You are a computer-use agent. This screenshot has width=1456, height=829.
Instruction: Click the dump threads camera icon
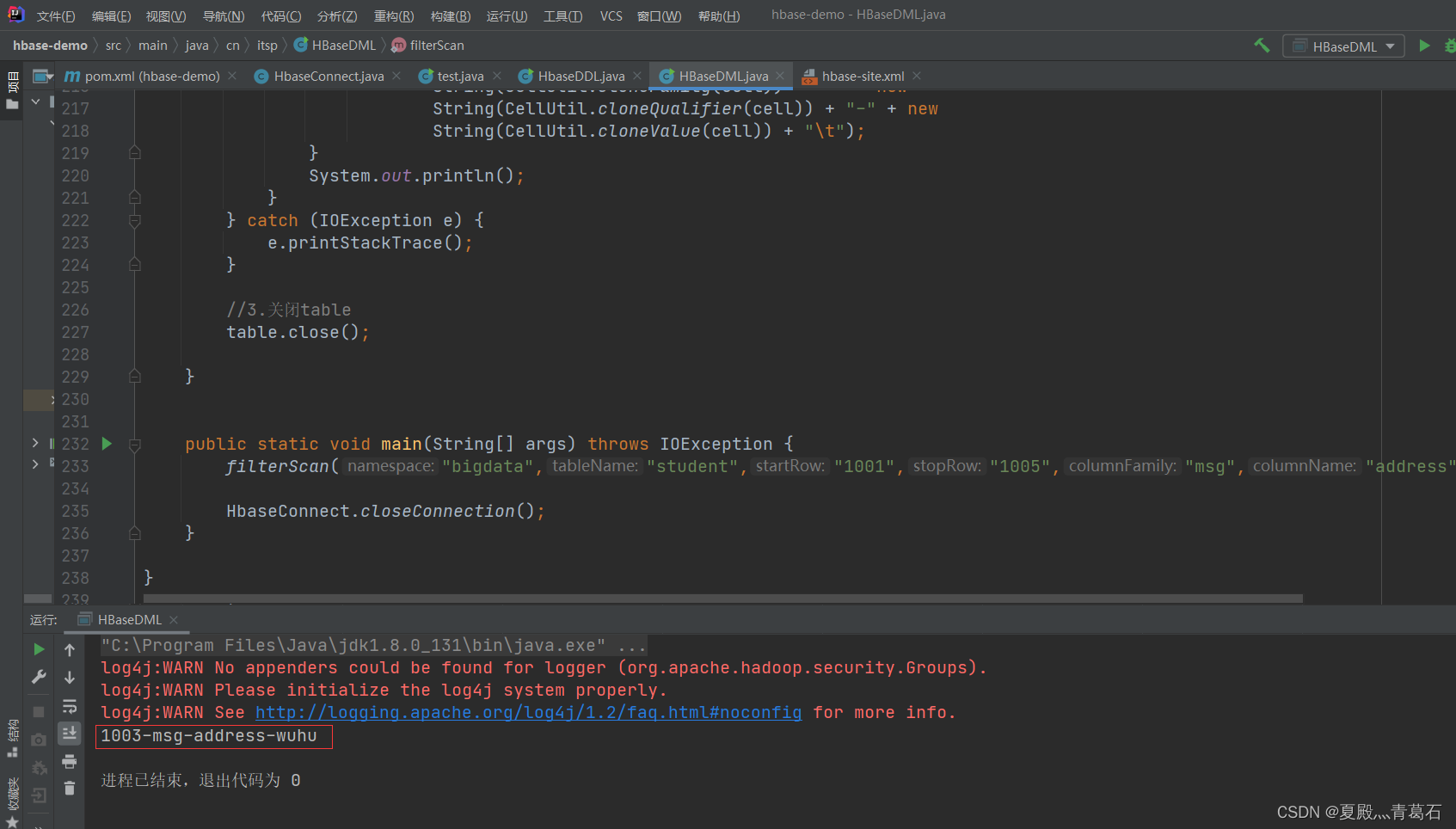click(x=39, y=740)
